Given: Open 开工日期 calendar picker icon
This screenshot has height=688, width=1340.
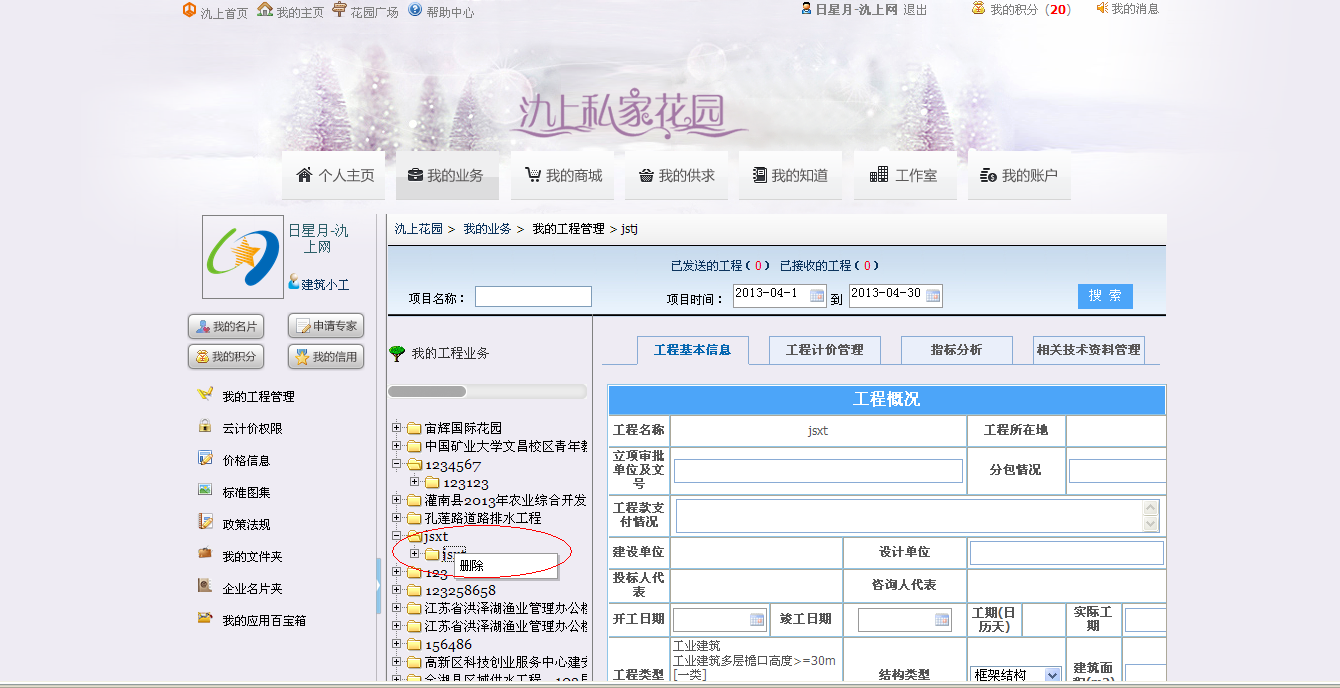Looking at the screenshot, I should [757, 620].
